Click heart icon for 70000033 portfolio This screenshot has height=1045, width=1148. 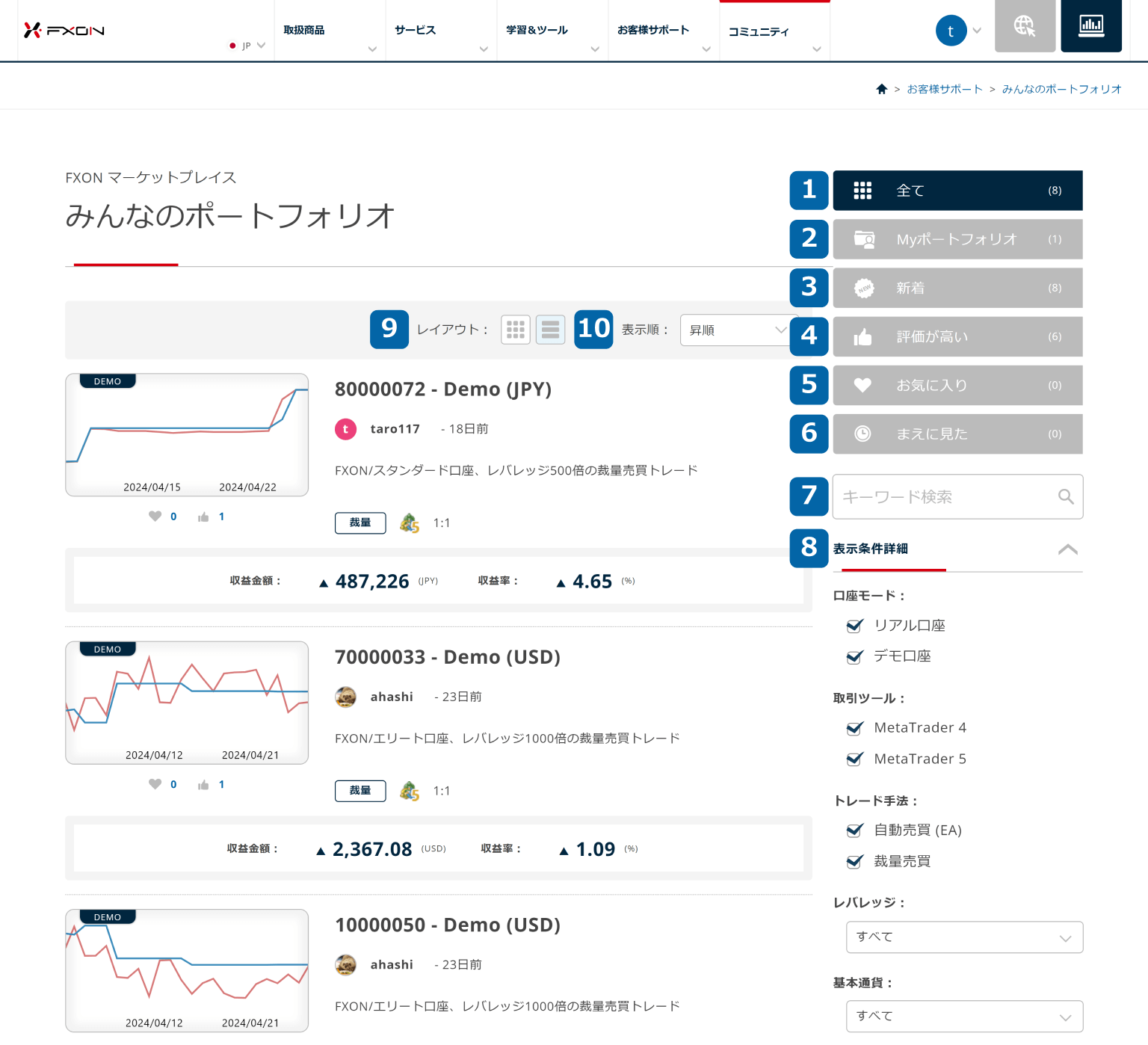(155, 784)
